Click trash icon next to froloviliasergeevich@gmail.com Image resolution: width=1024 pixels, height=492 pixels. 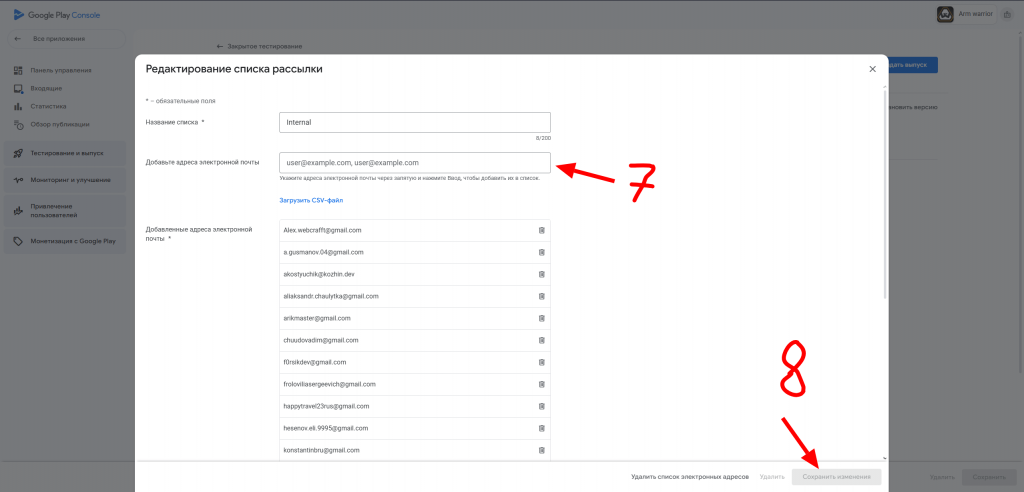541,384
